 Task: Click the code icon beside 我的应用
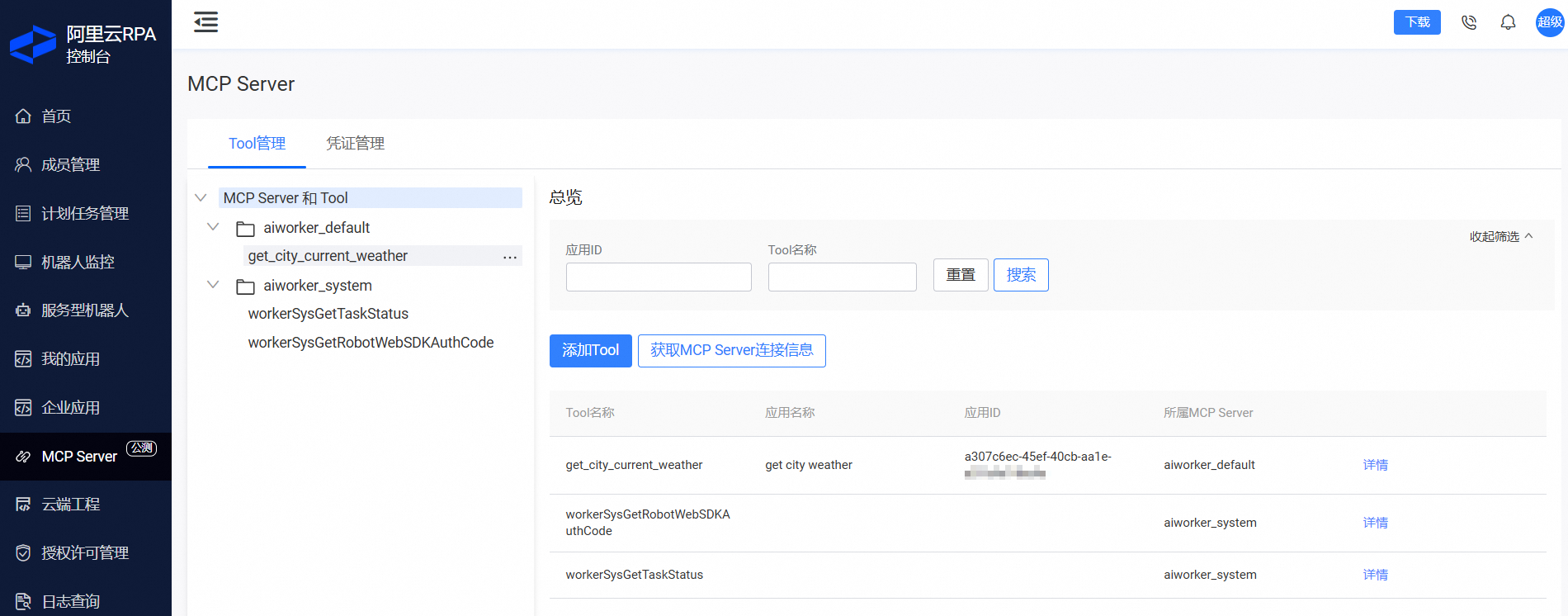23,359
